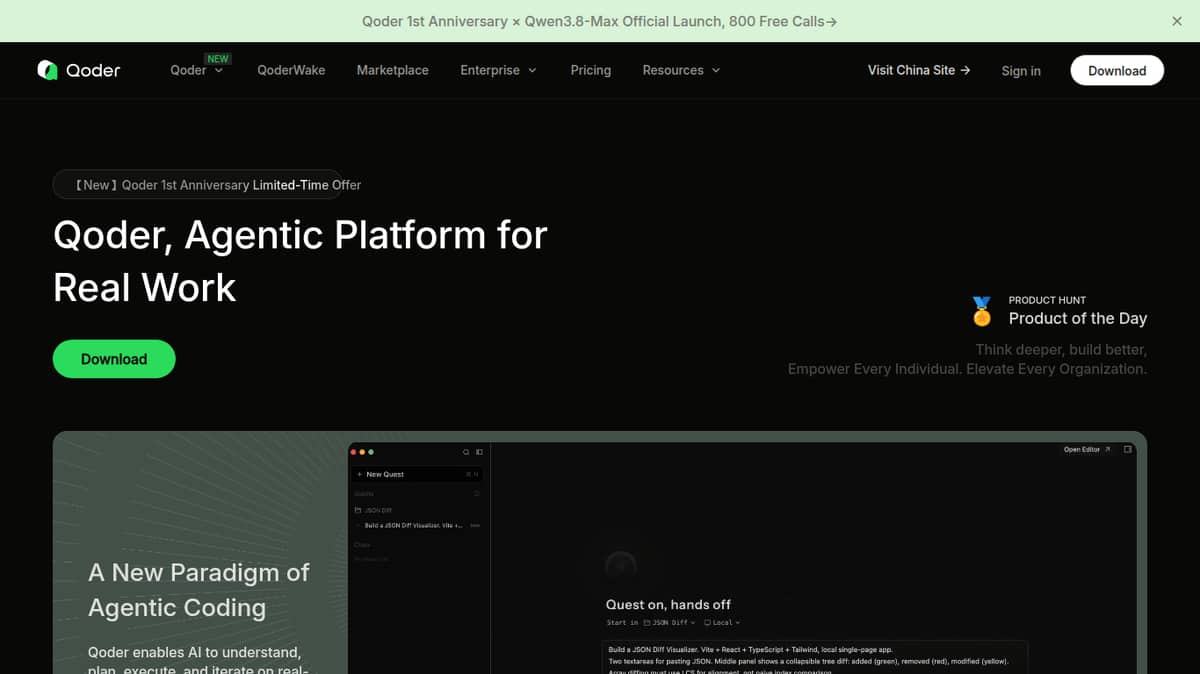Click the 'Think deeper, build better,' tagline

(1061, 350)
